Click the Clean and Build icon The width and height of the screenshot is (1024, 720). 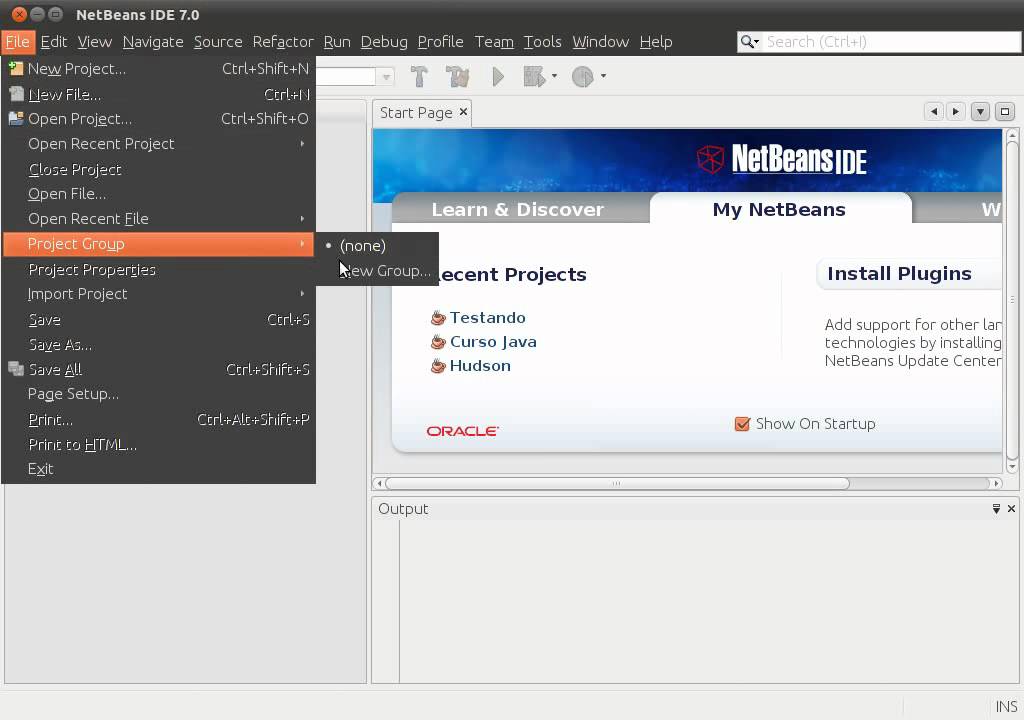[x=457, y=76]
